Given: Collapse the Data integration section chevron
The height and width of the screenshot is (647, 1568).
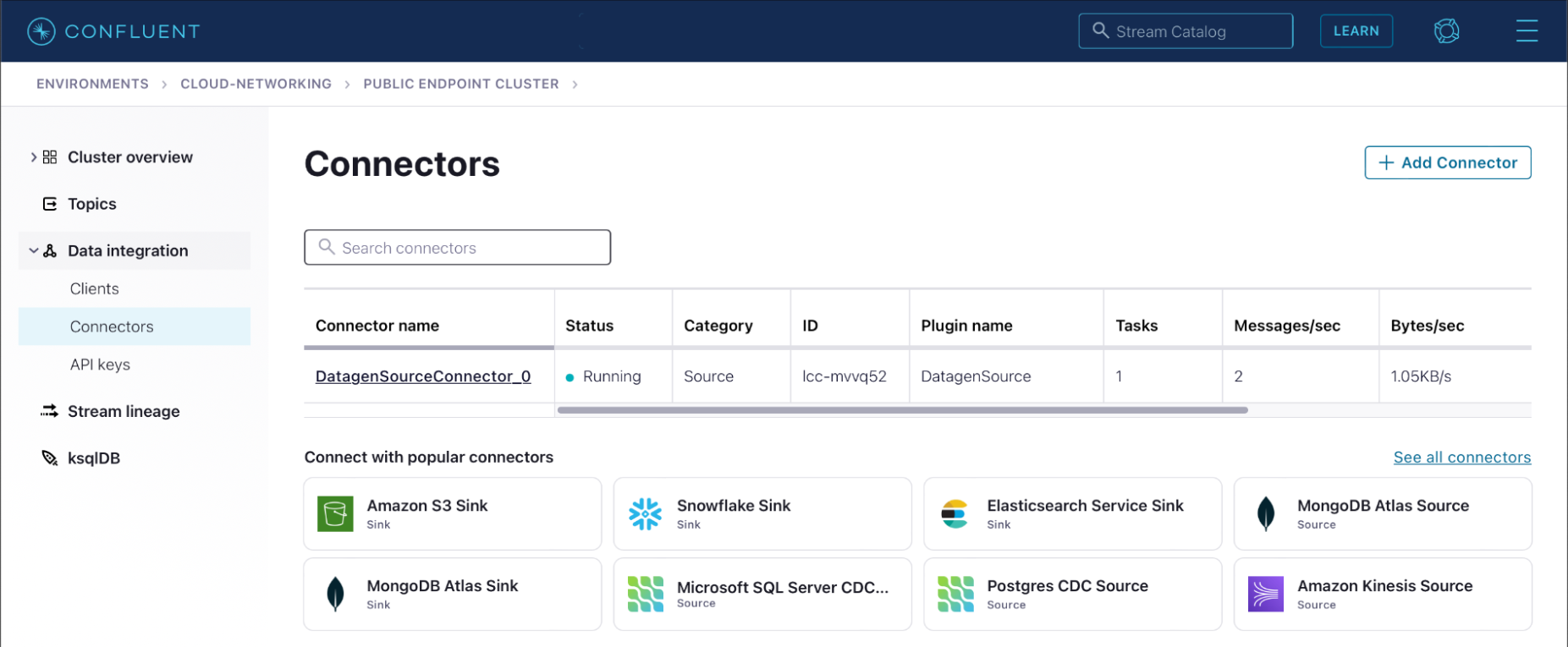Looking at the screenshot, I should tap(33, 250).
